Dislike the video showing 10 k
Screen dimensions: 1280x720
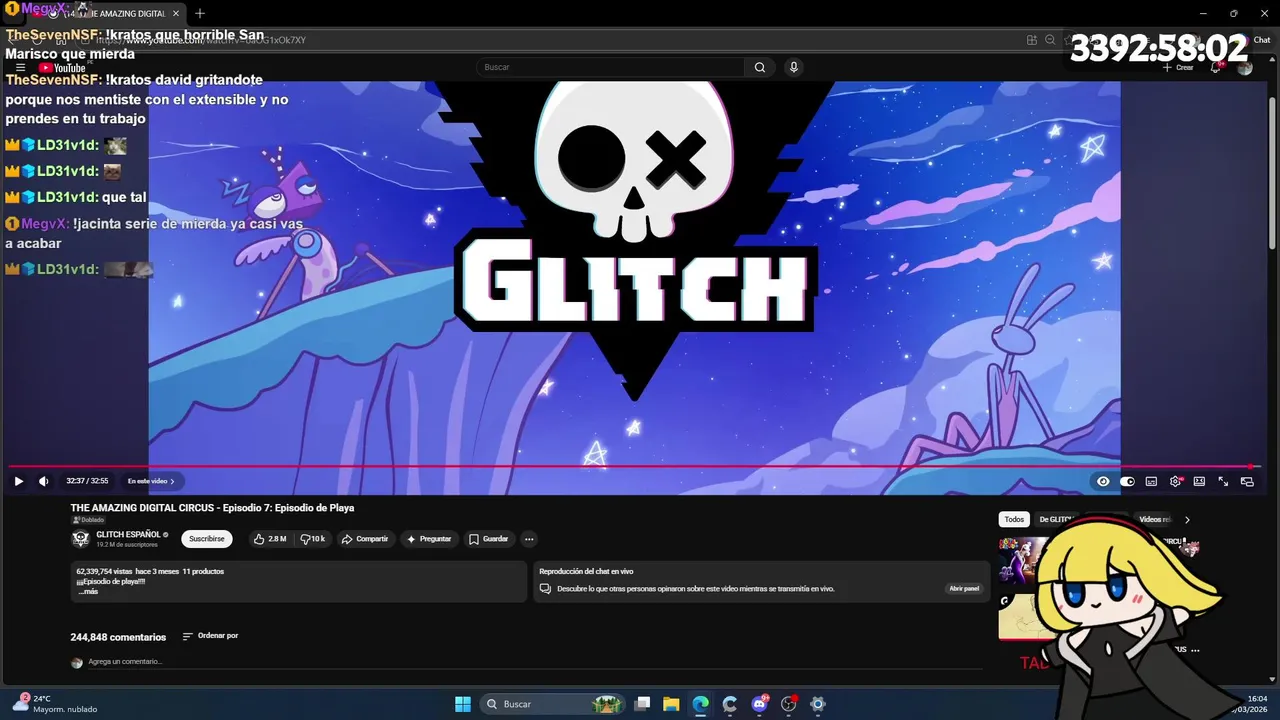click(x=313, y=539)
